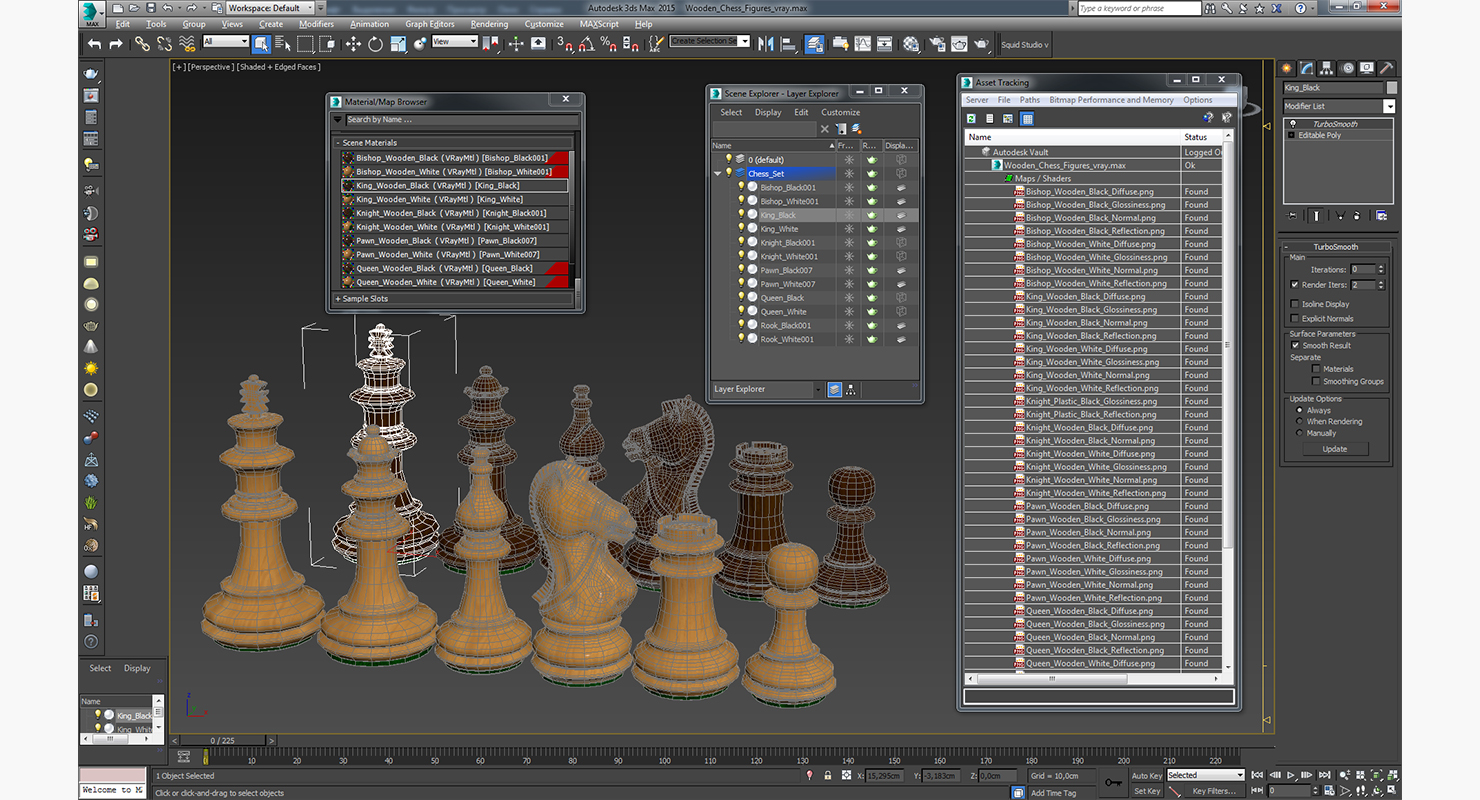Collapse the TurboSmooth rollout header
This screenshot has height=800, width=1480.
coord(1336,247)
